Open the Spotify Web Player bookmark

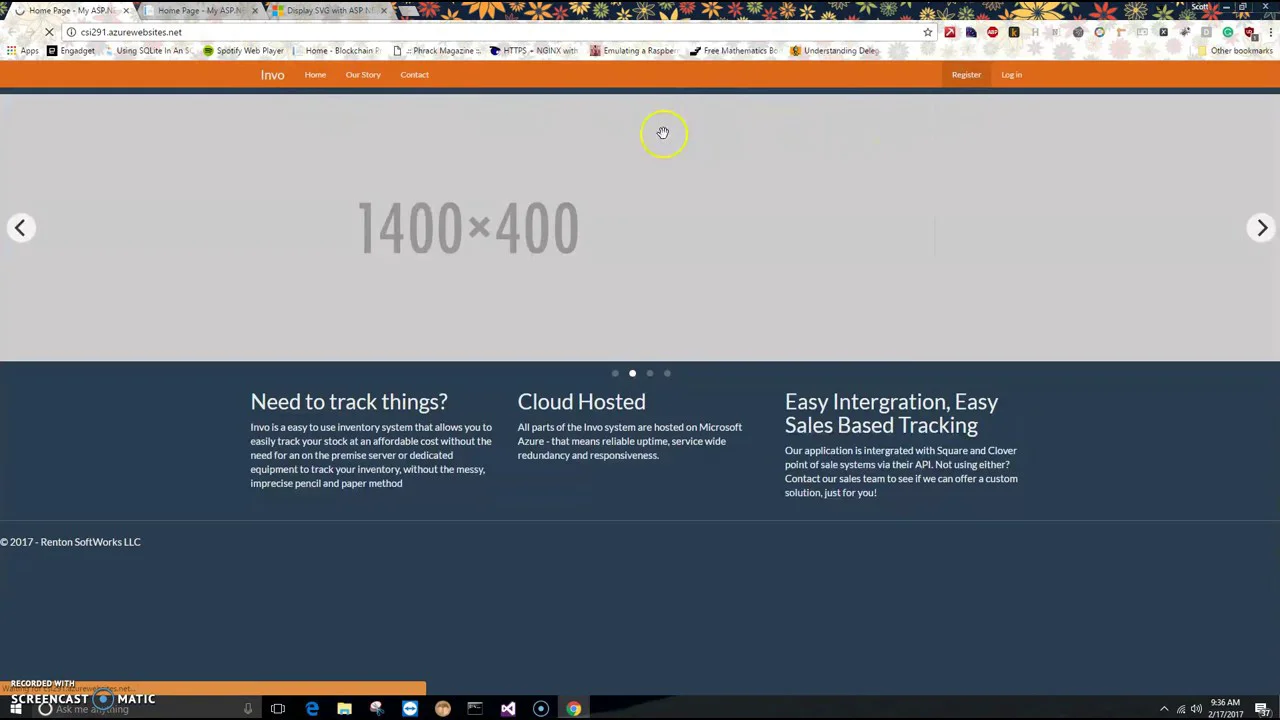point(243,51)
